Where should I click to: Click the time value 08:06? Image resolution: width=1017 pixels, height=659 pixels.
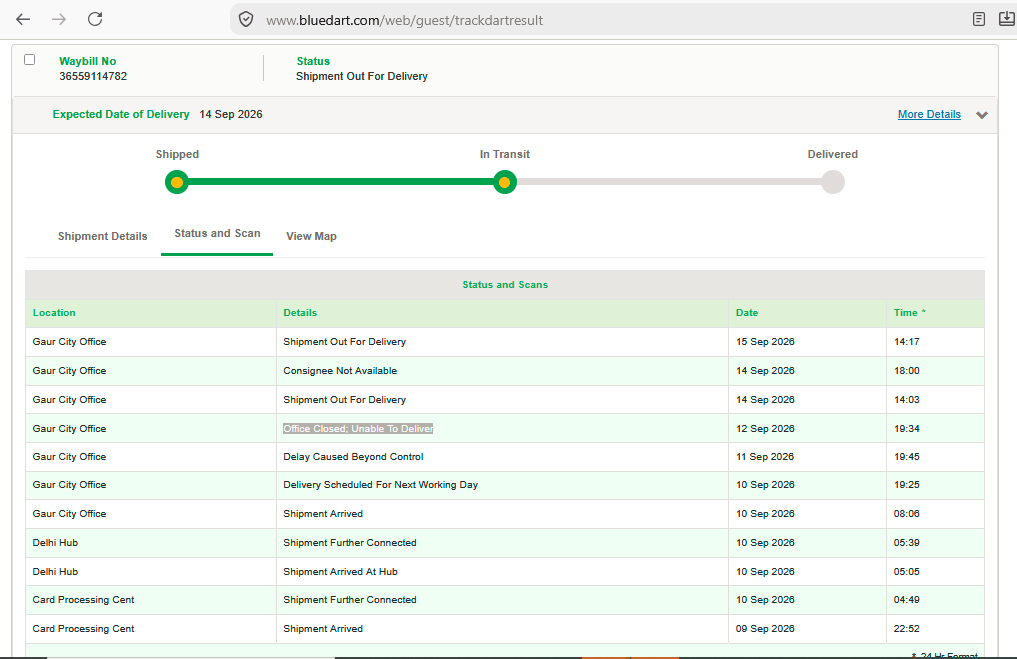(907, 514)
